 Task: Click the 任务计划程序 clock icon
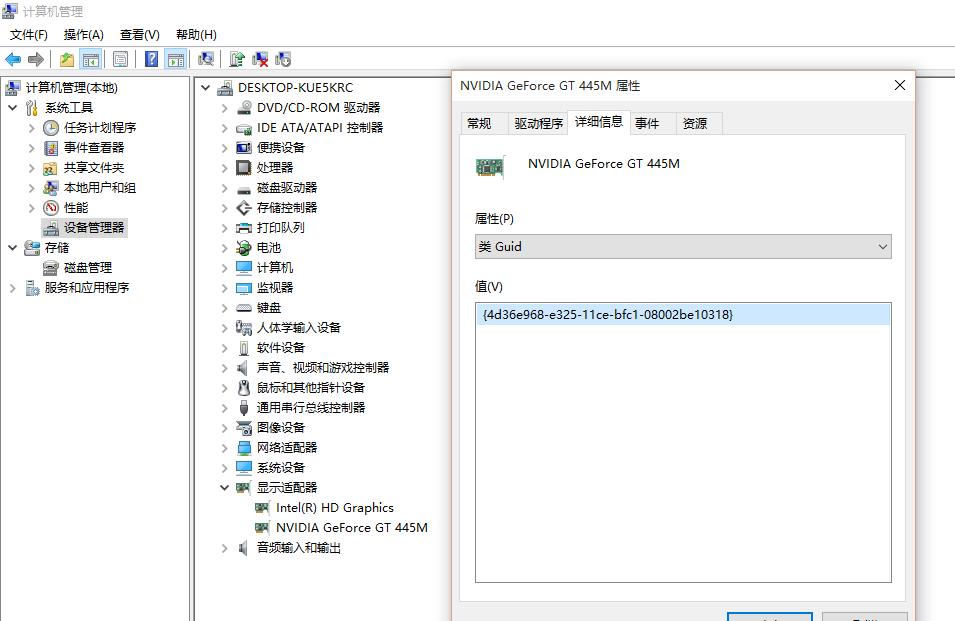click(x=51, y=128)
